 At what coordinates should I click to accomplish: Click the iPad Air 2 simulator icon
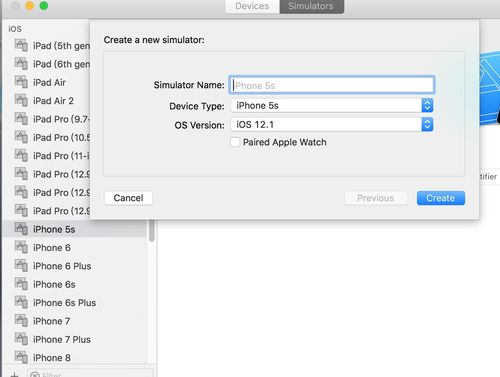coord(21,100)
